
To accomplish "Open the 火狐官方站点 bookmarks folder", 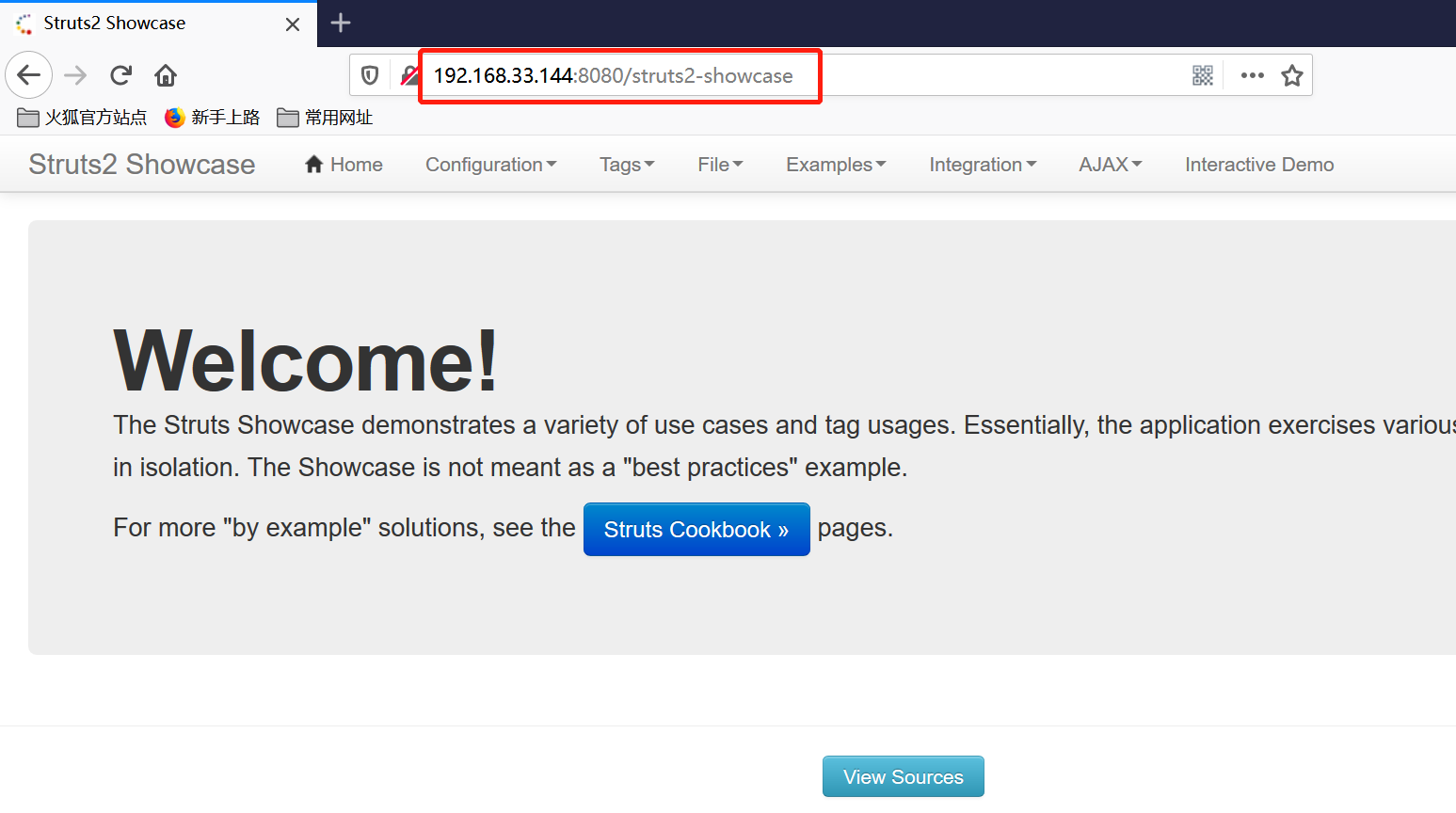I will pyautogui.click(x=83, y=118).
